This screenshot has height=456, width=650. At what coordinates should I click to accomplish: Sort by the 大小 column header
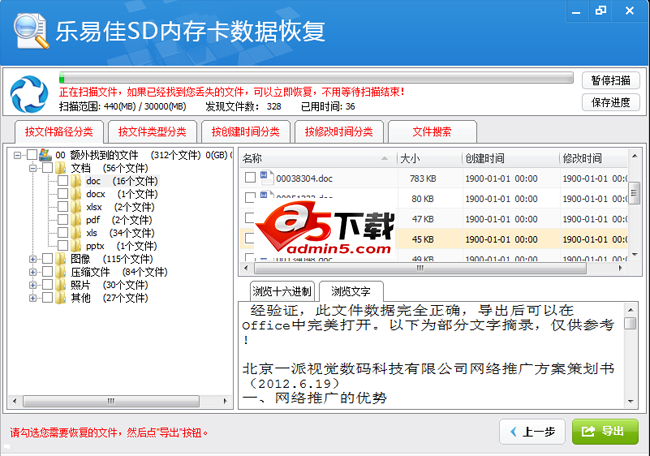coord(429,158)
